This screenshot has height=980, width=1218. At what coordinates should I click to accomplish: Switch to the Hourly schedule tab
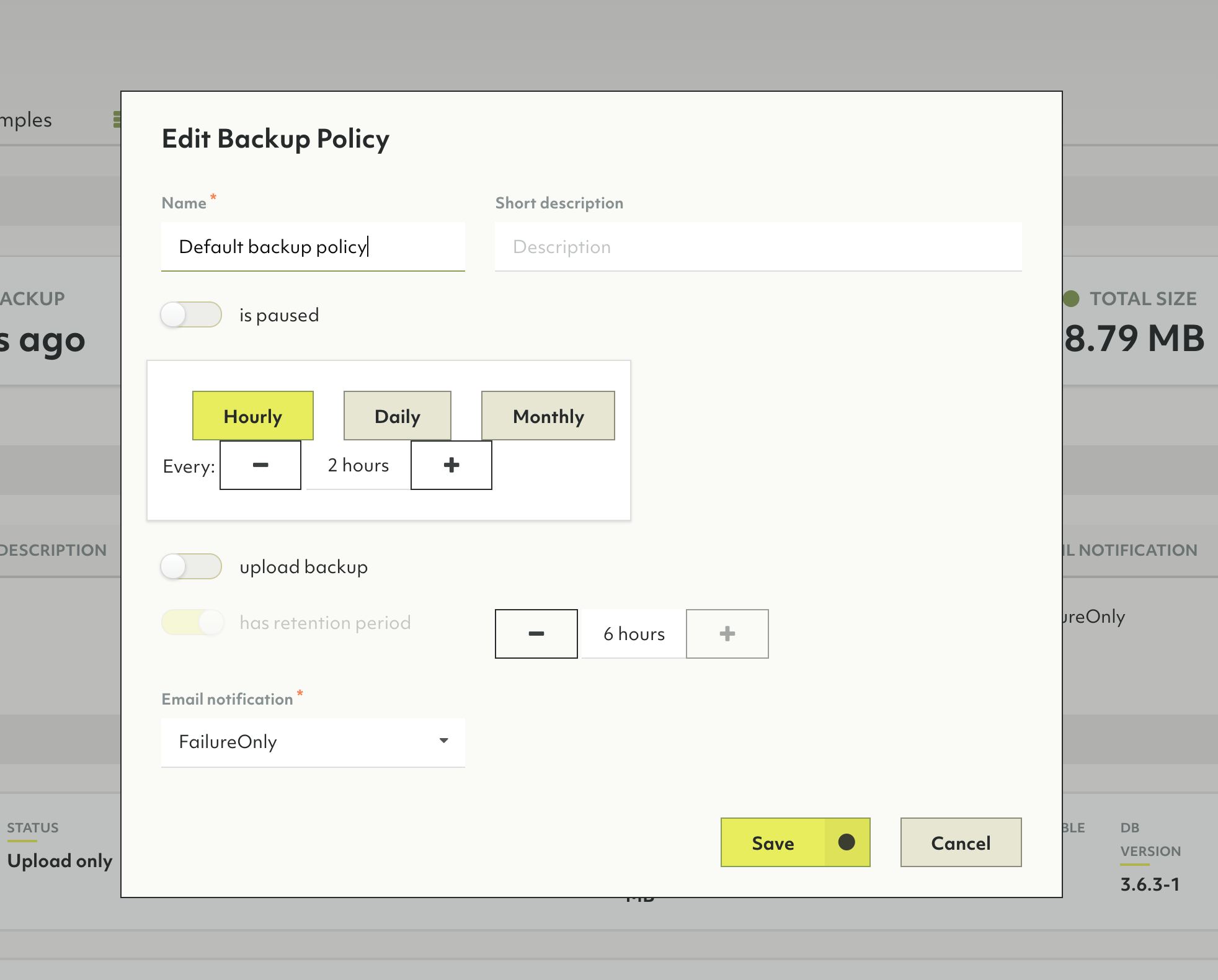pos(253,416)
